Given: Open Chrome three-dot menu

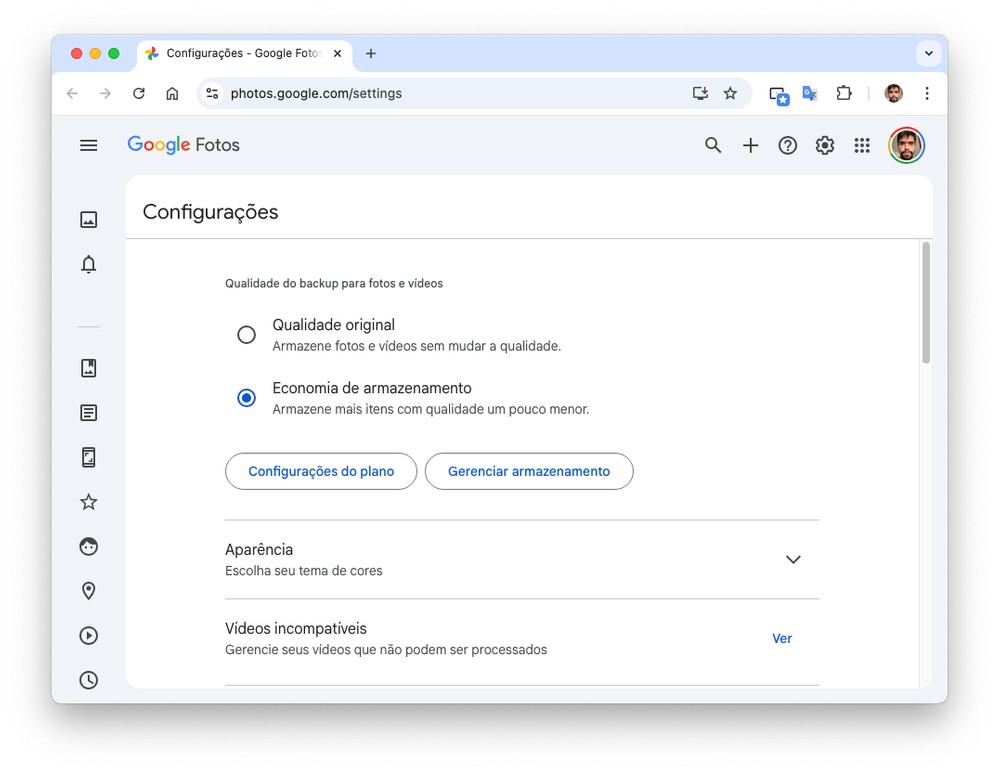Looking at the screenshot, I should 927,93.
